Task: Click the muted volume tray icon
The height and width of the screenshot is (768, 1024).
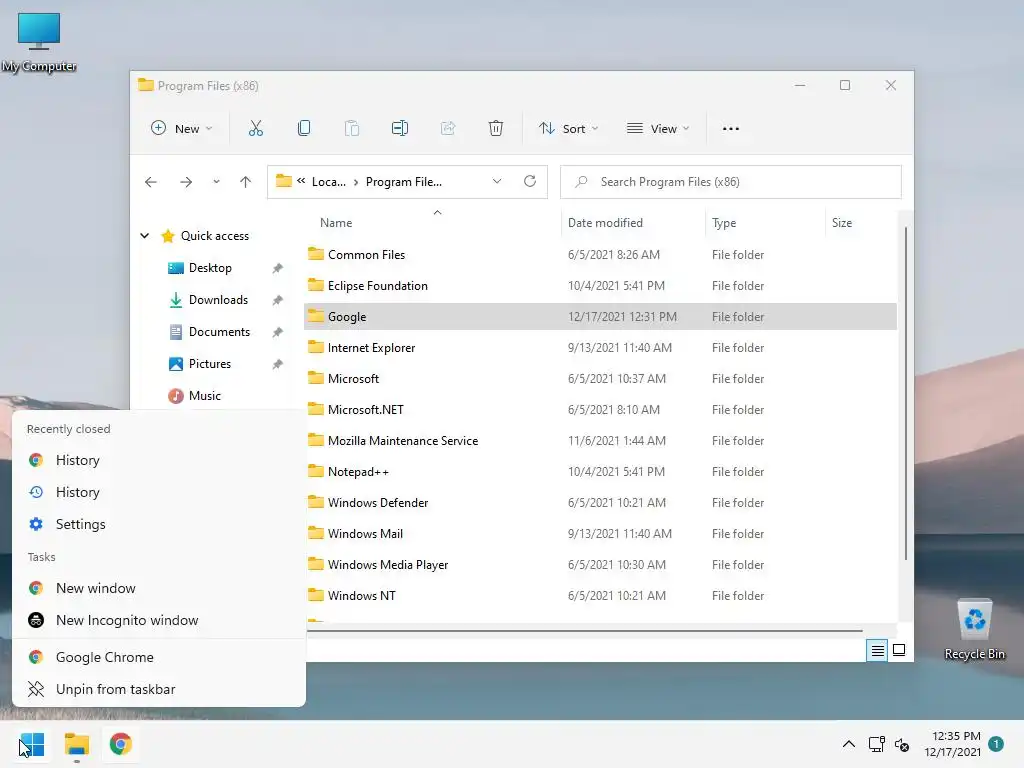Action: click(x=902, y=744)
